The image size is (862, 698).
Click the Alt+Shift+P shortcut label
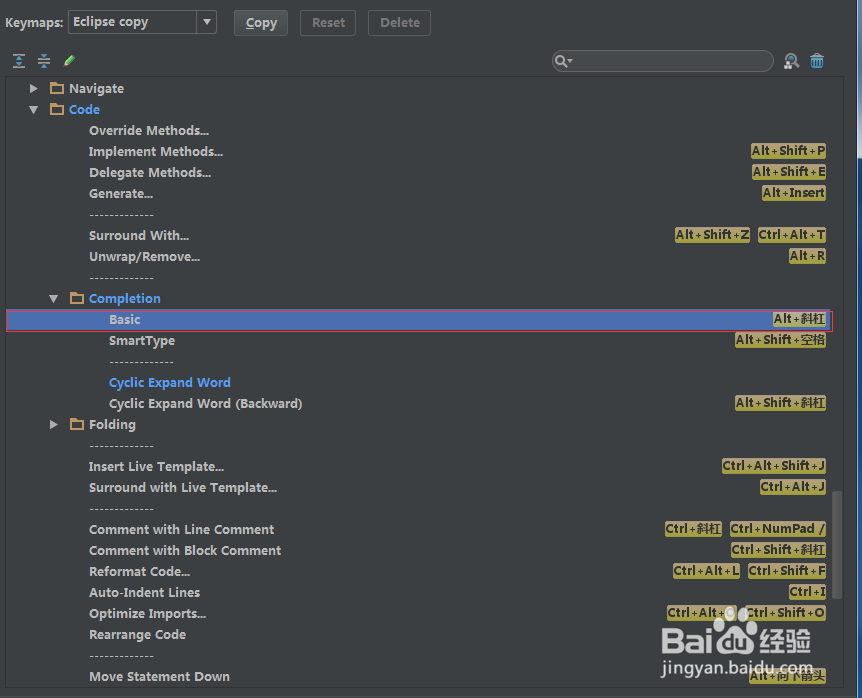(x=788, y=151)
